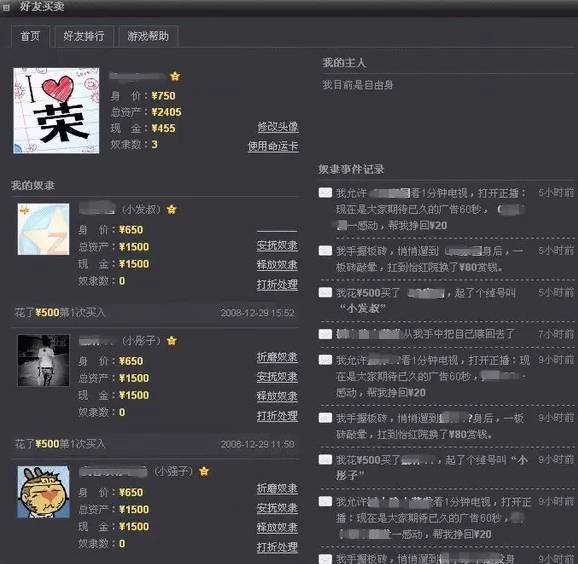Click the purchase date 2008-12-29 11:50
Image resolution: width=578 pixels, height=564 pixels.
pyautogui.click(x=258, y=445)
